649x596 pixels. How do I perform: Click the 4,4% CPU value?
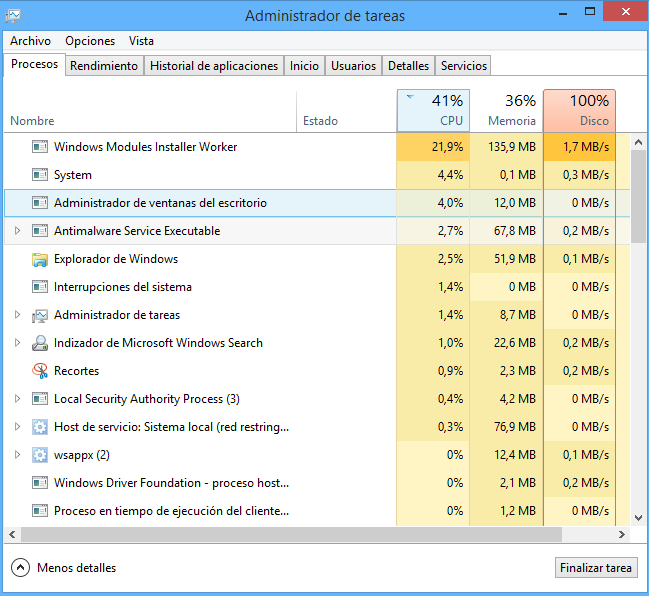tap(450, 175)
